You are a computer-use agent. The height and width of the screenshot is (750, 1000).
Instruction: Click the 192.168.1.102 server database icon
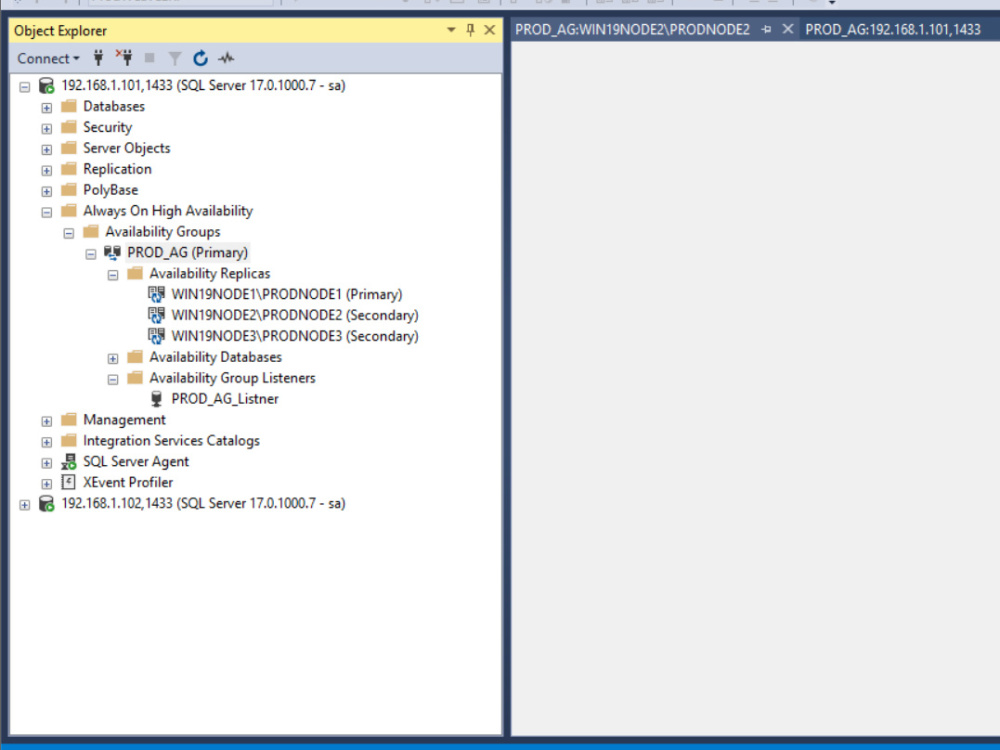pyautogui.click(x=47, y=504)
